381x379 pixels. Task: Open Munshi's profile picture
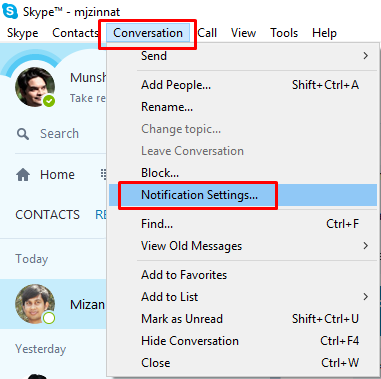(35, 87)
